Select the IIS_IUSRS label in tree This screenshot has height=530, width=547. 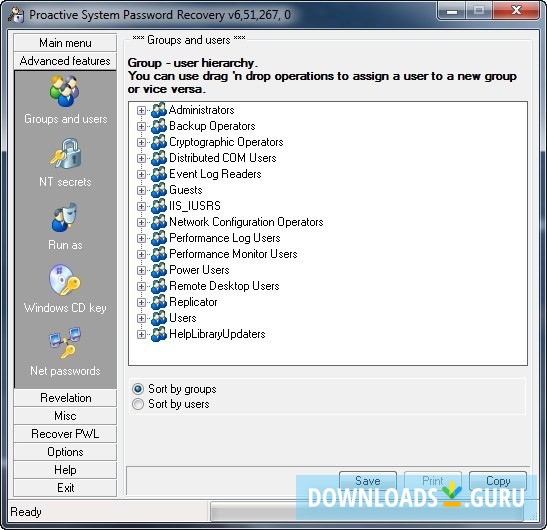pyautogui.click(x=195, y=206)
